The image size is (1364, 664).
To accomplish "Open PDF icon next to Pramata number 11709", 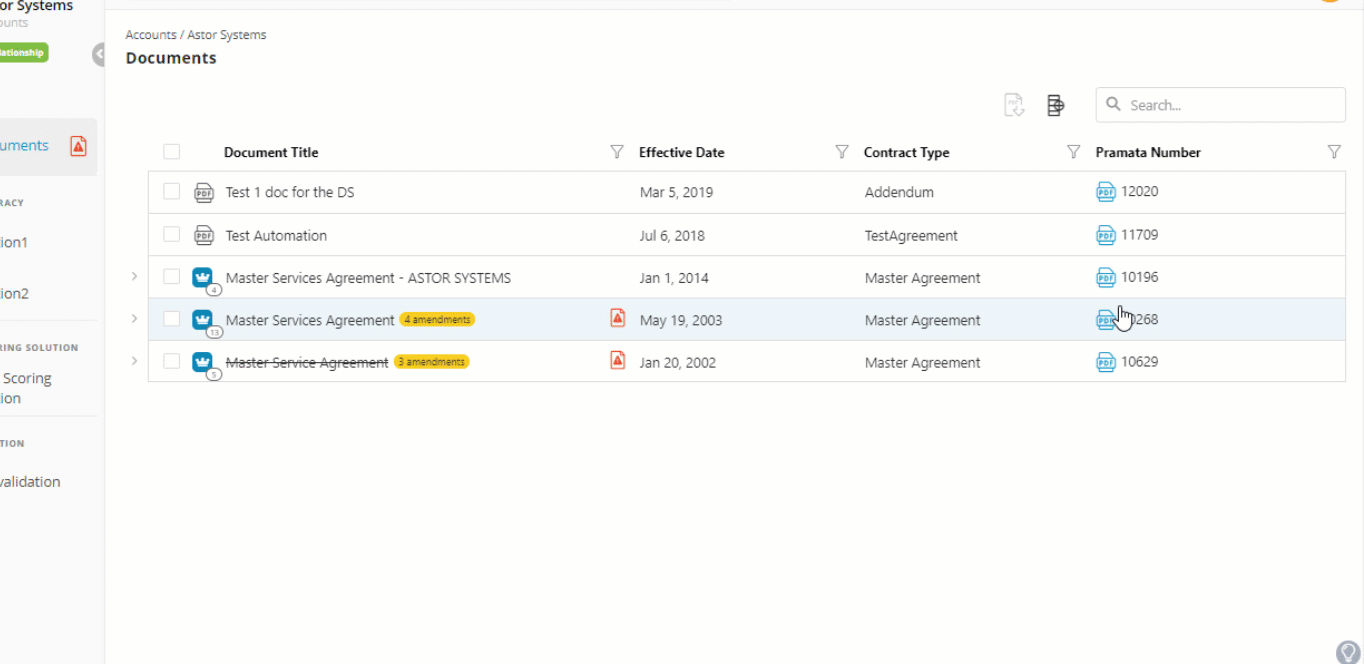I will (x=1106, y=235).
